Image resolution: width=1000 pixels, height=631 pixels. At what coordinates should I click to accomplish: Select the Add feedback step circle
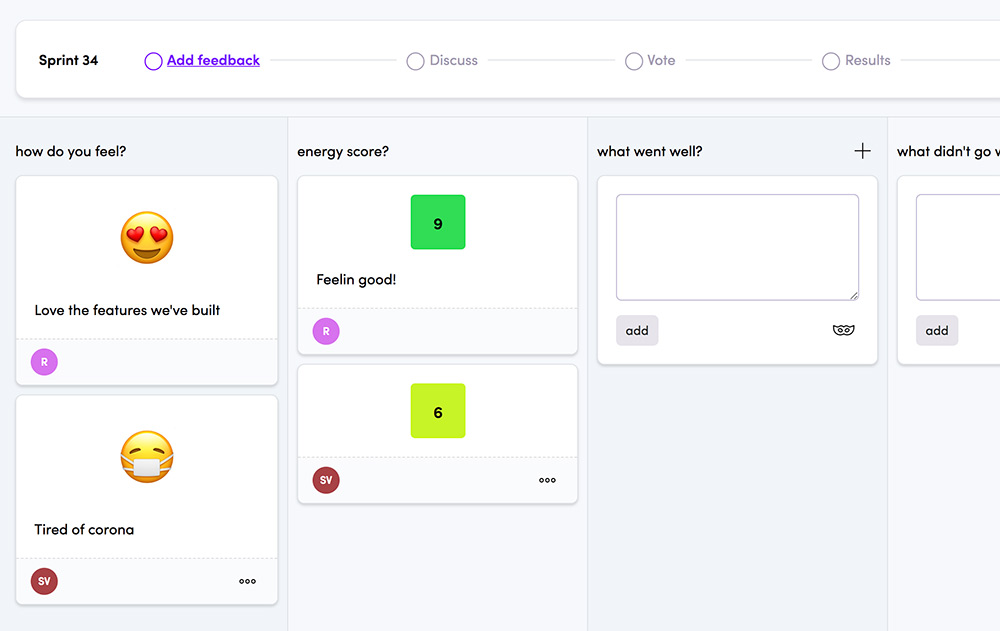click(x=153, y=61)
